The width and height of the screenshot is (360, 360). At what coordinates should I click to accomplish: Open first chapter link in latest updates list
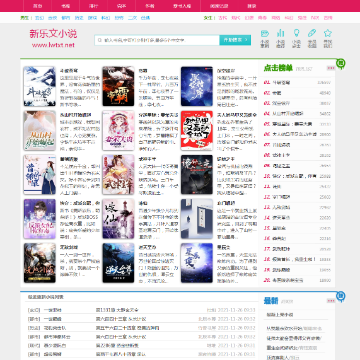pyautogui.click(x=117, y=310)
